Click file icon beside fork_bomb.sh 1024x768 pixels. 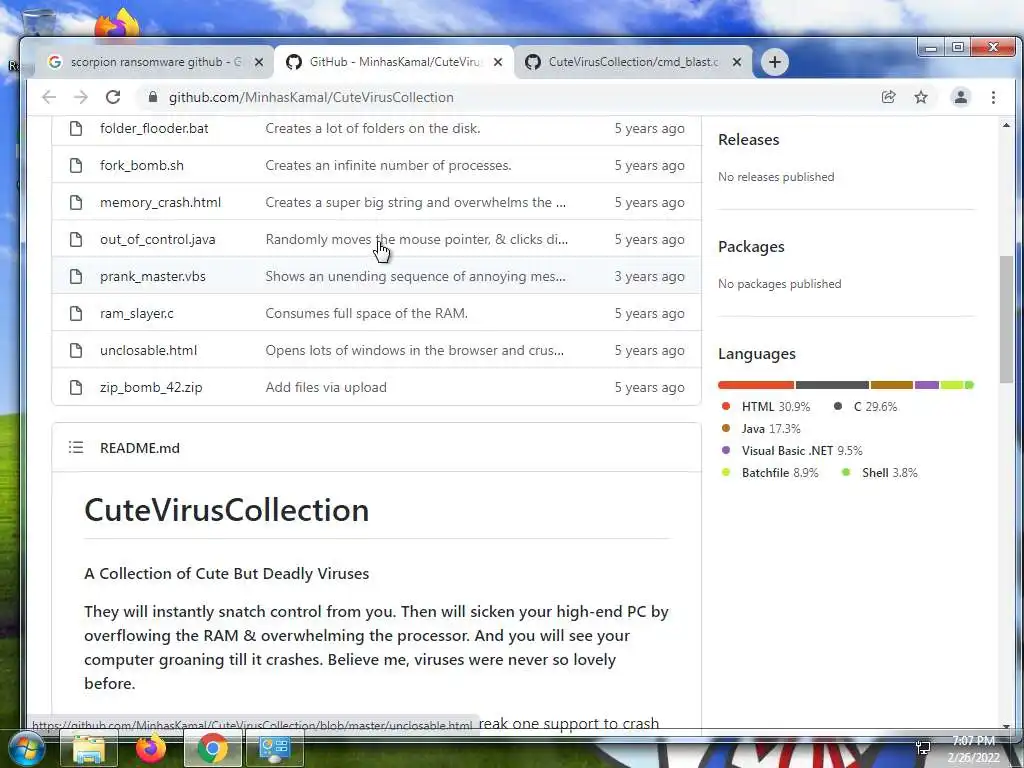coord(76,165)
